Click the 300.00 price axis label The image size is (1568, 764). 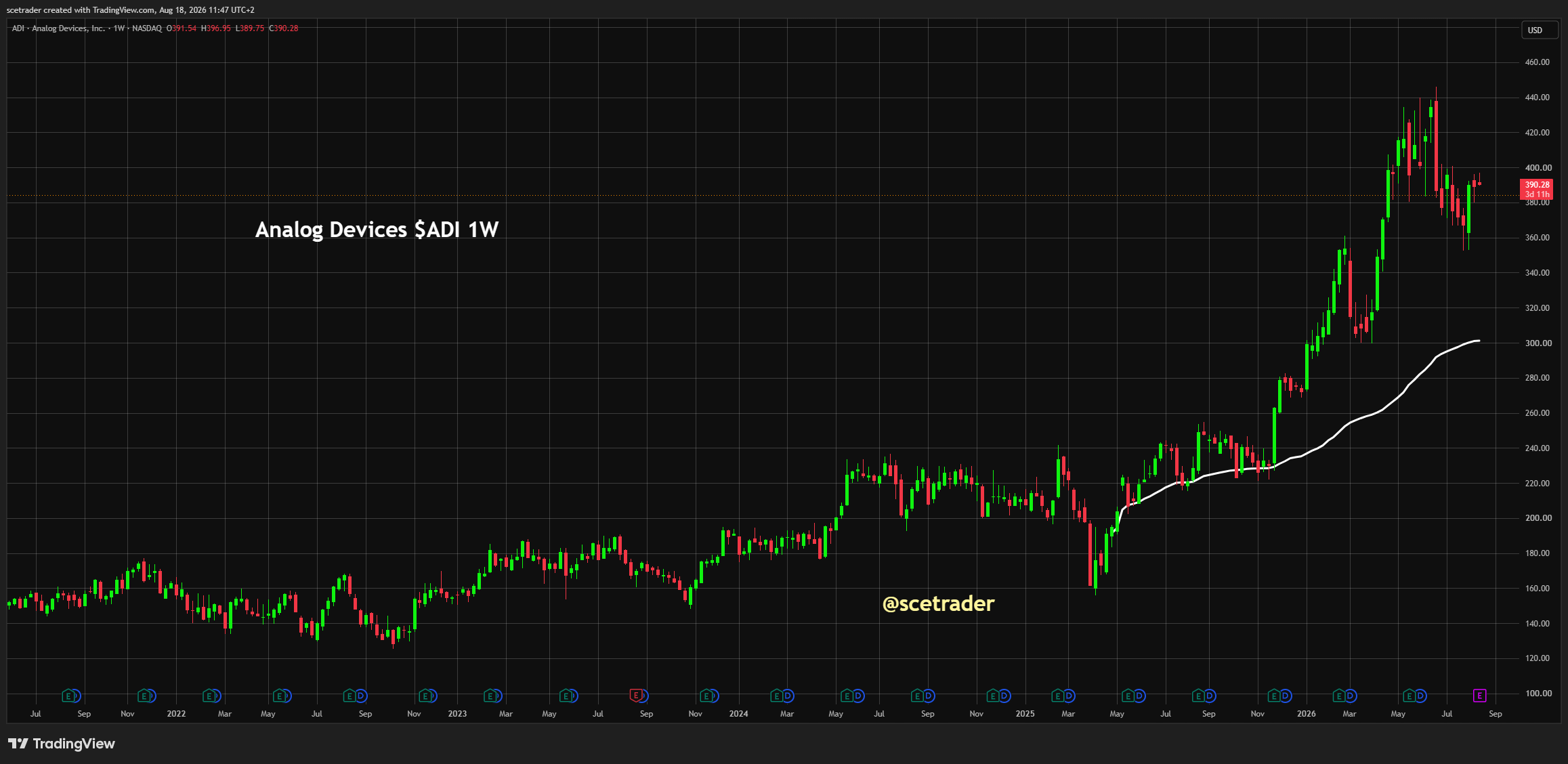[x=1537, y=343]
